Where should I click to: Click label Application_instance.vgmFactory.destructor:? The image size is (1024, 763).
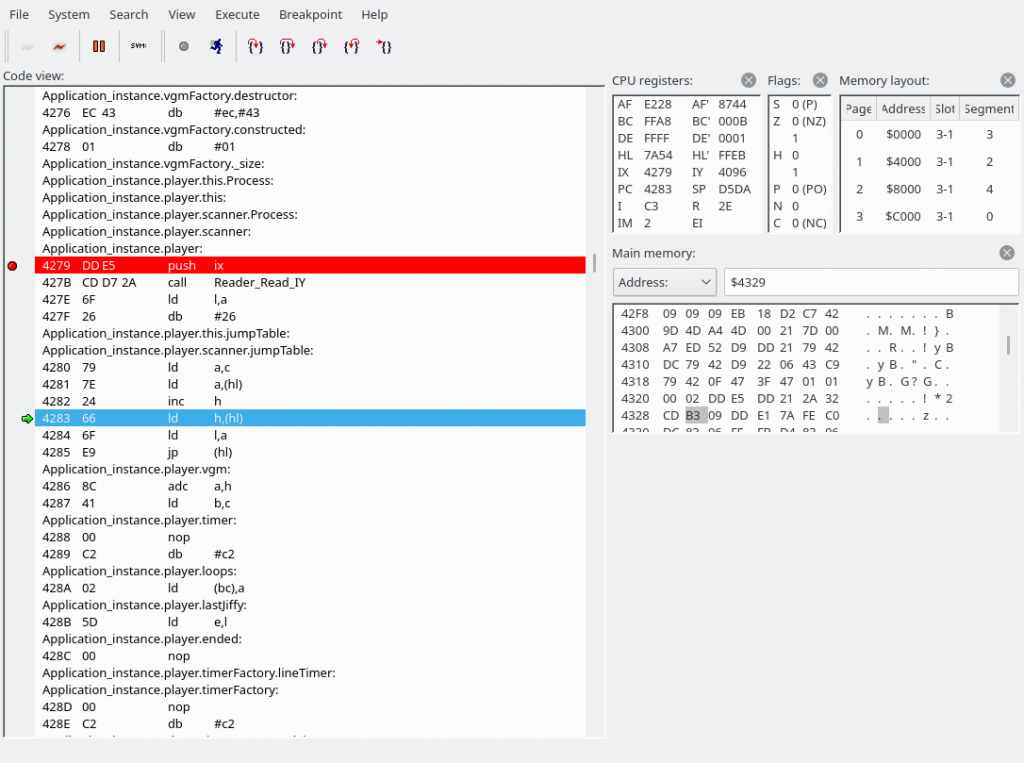170,95
